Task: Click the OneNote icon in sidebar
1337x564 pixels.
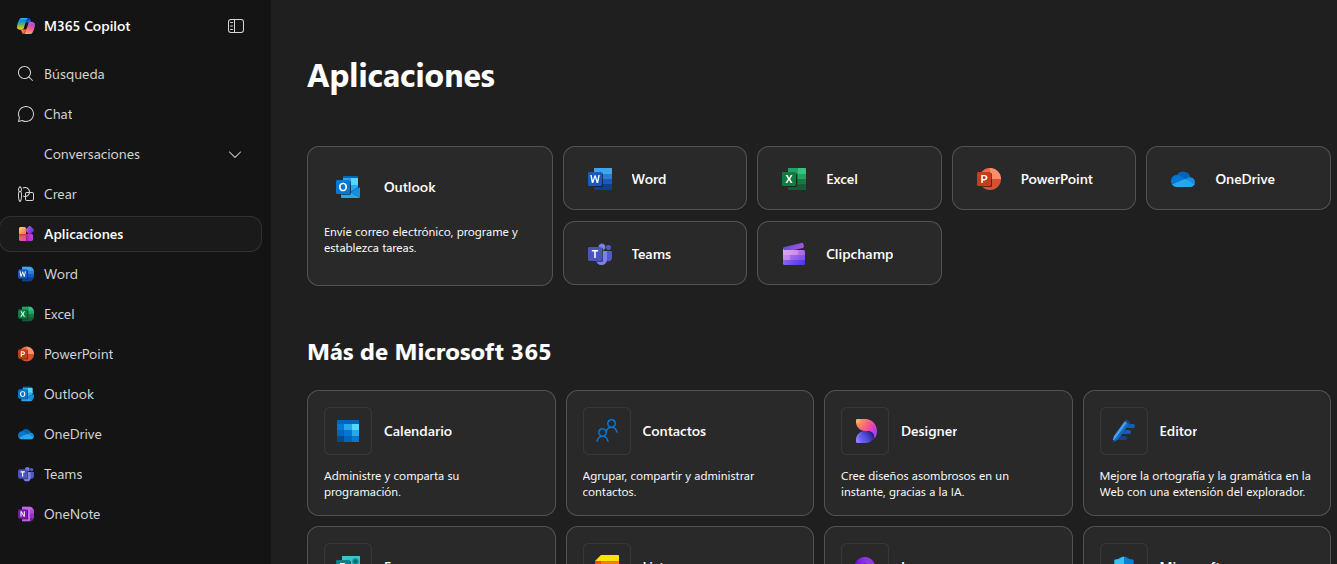Action: [x=26, y=514]
